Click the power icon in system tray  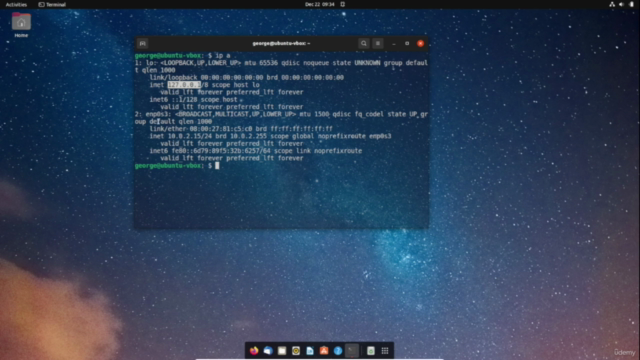click(x=631, y=4)
